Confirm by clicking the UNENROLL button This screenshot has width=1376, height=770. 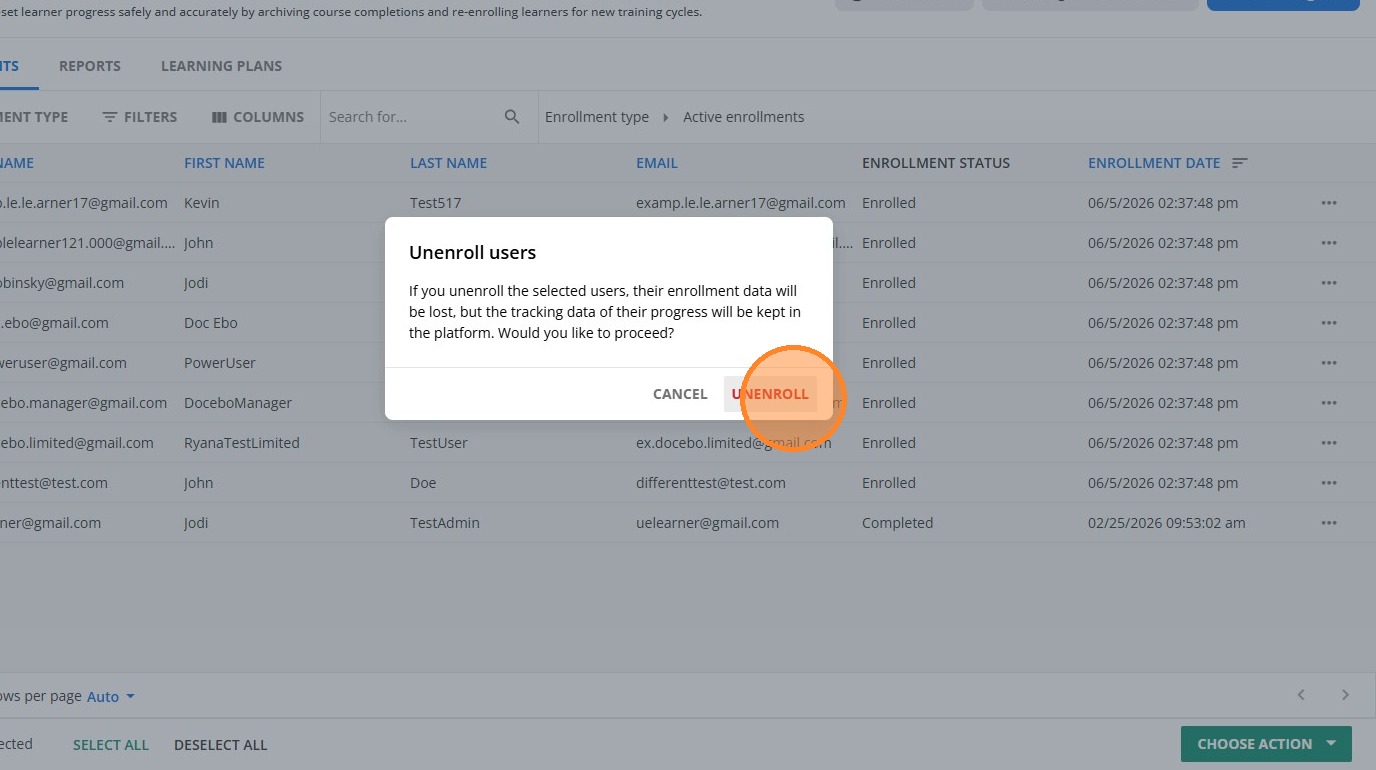pyautogui.click(x=770, y=394)
